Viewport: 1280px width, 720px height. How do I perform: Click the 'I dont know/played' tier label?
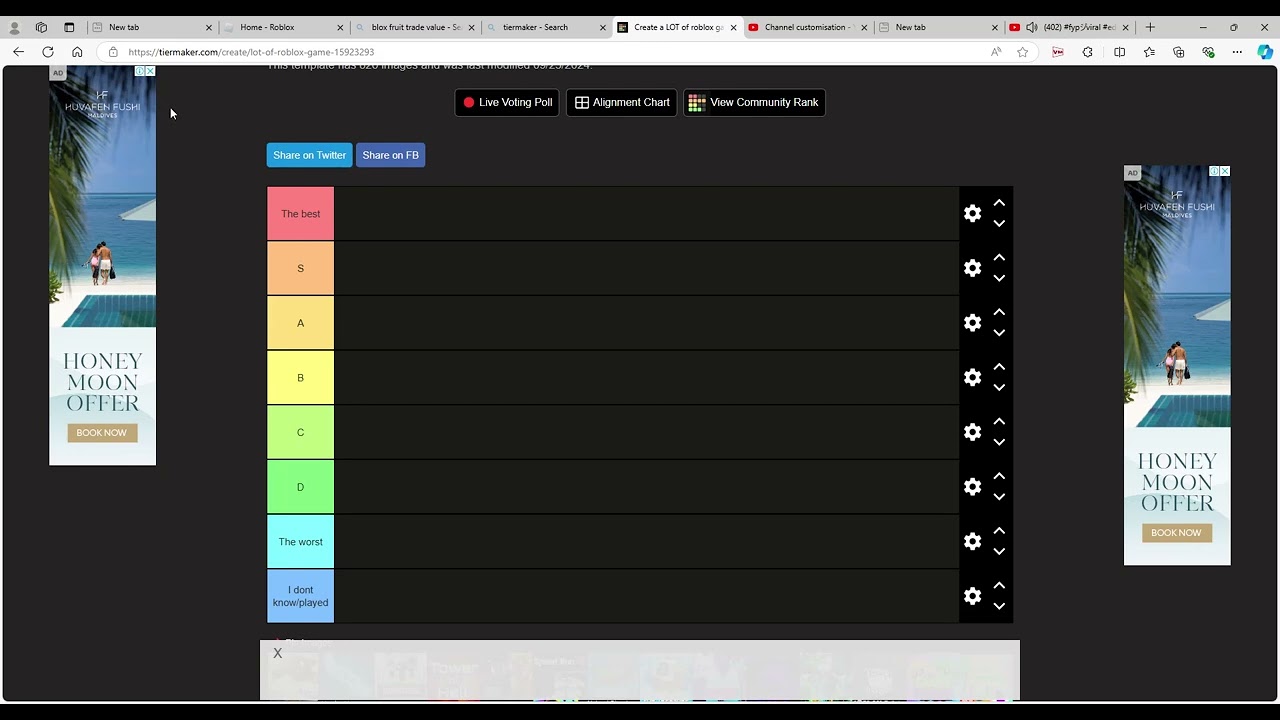pos(300,596)
